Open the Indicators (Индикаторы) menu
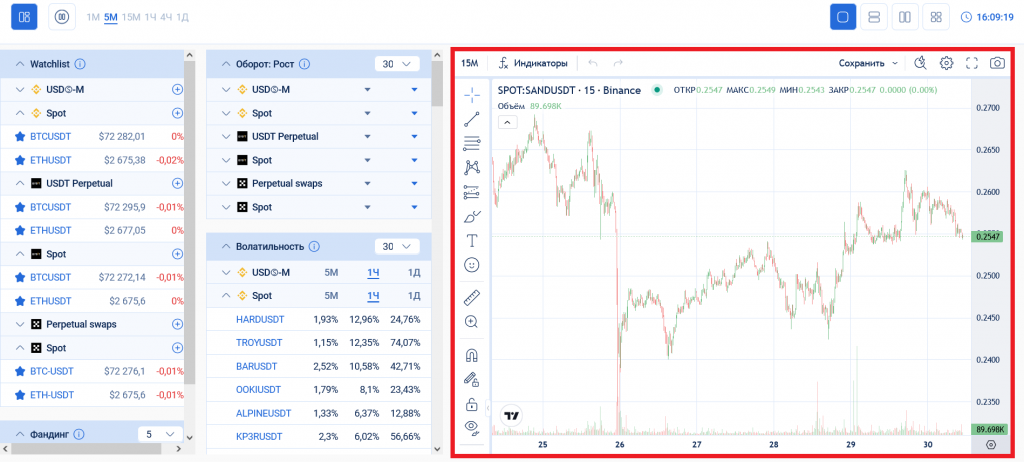The image size is (1024, 462). pos(534,63)
